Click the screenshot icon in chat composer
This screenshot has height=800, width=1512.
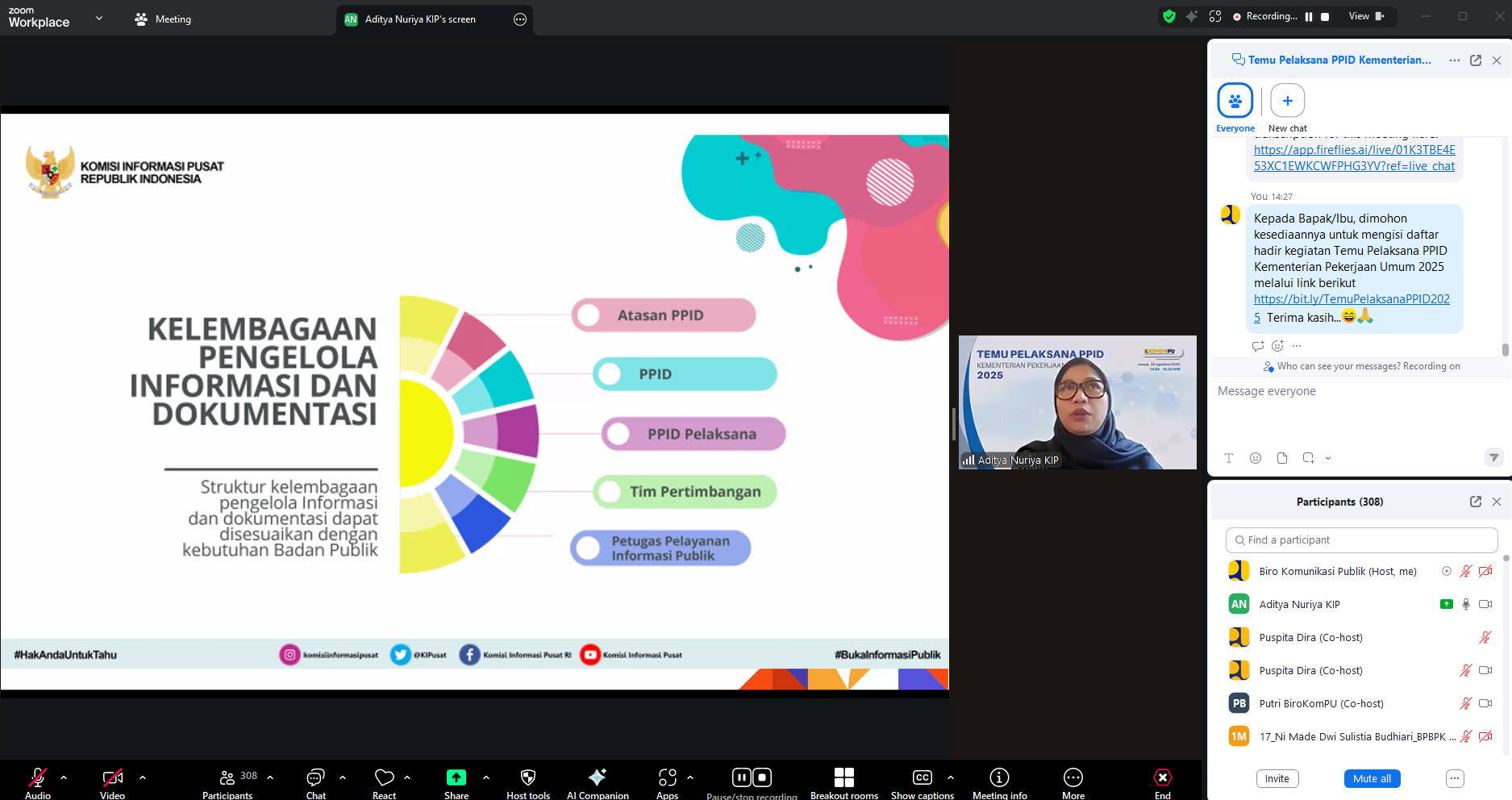point(1308,458)
